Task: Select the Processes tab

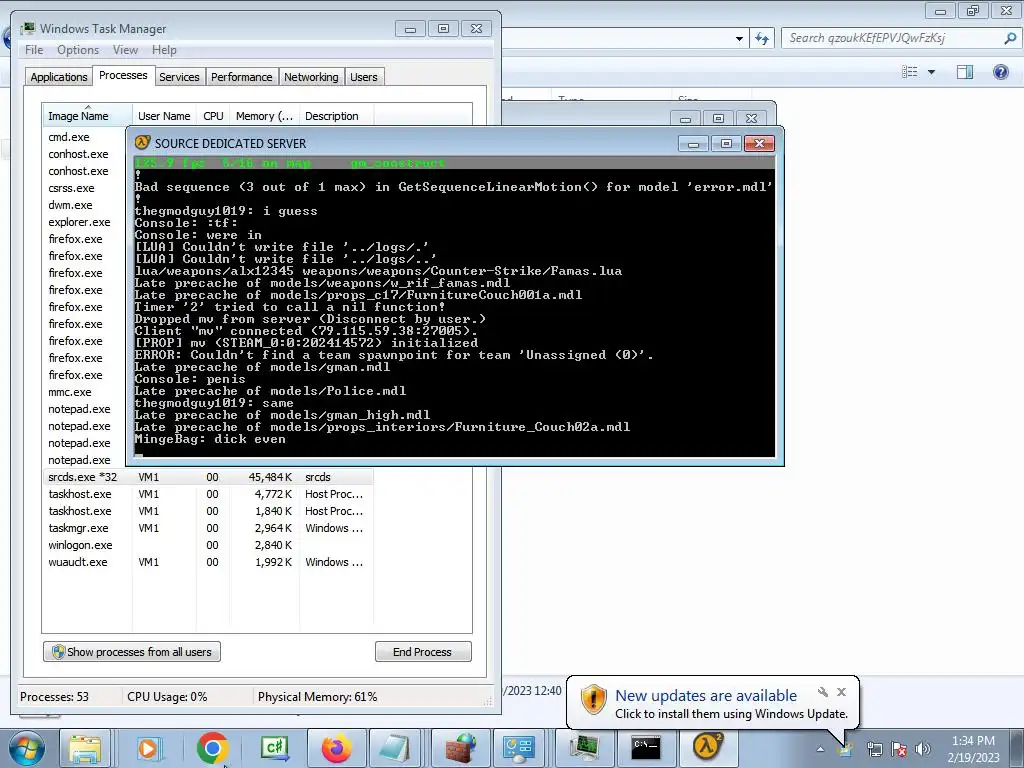Action: coord(123,75)
